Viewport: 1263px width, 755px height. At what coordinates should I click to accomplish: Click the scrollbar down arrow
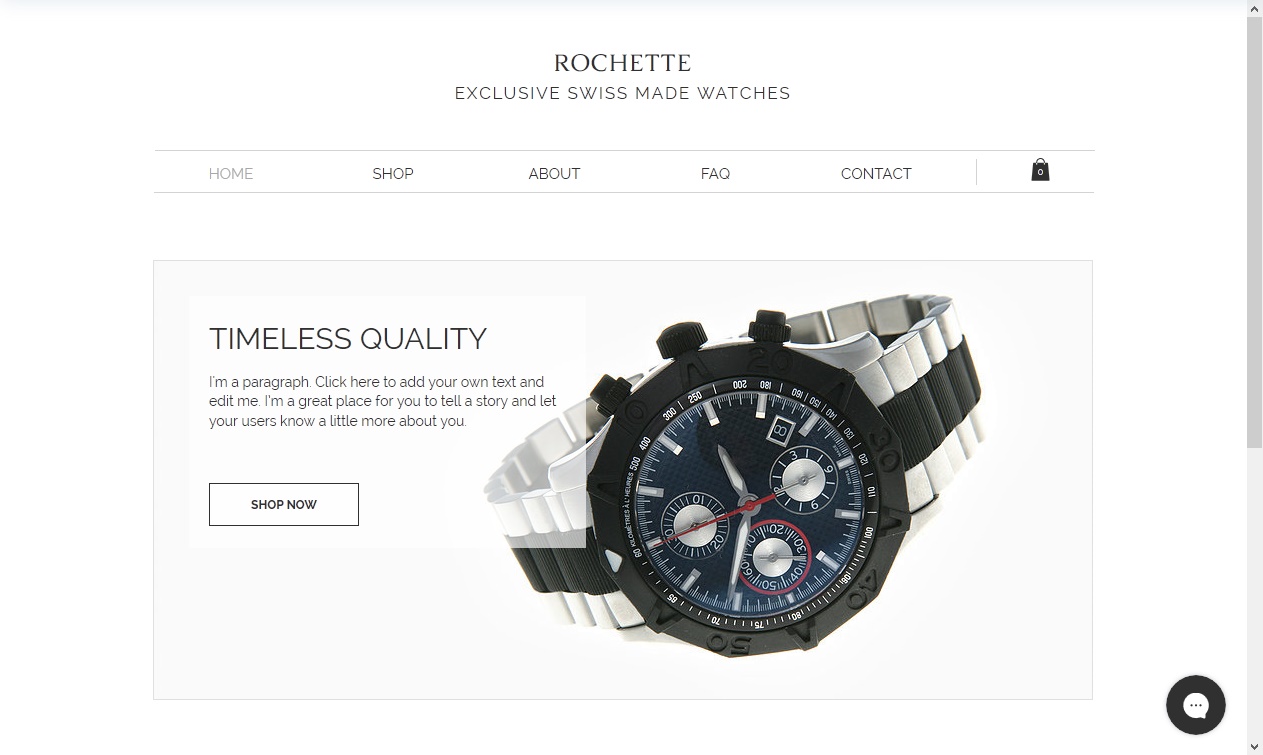tap(1255, 746)
